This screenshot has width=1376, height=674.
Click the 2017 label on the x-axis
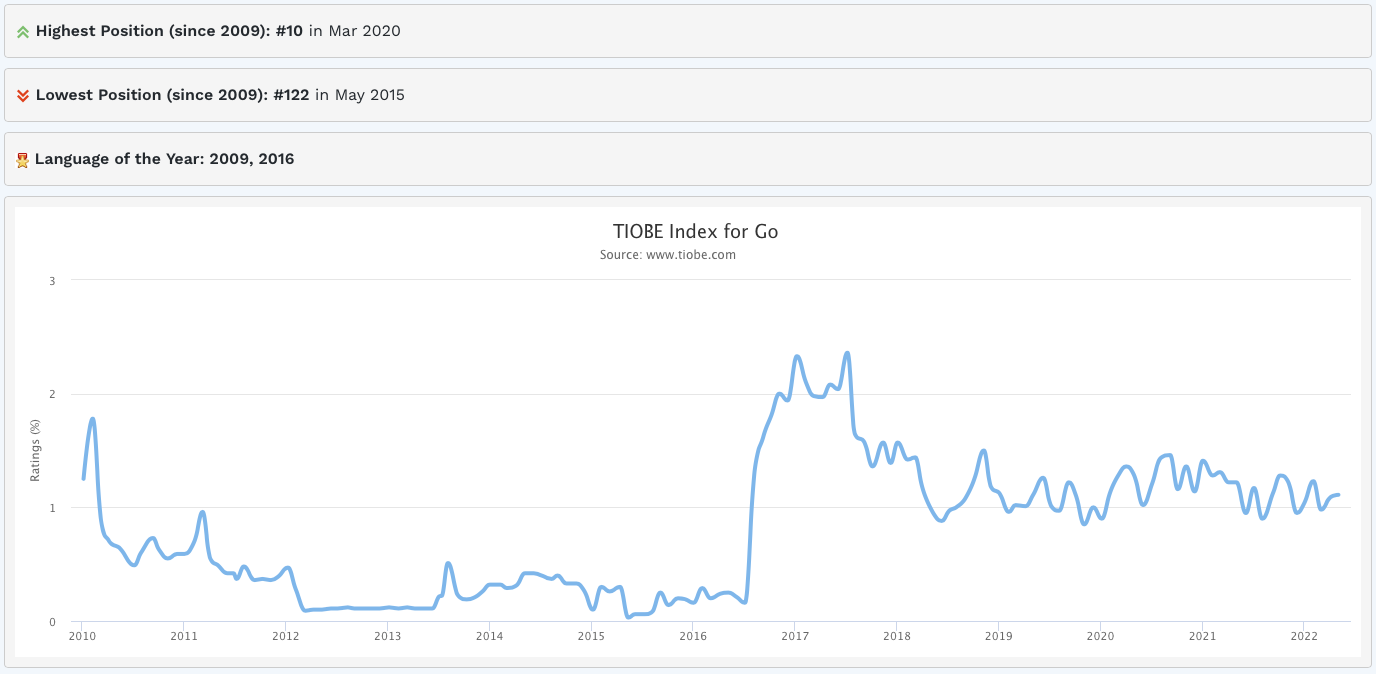tap(795, 636)
